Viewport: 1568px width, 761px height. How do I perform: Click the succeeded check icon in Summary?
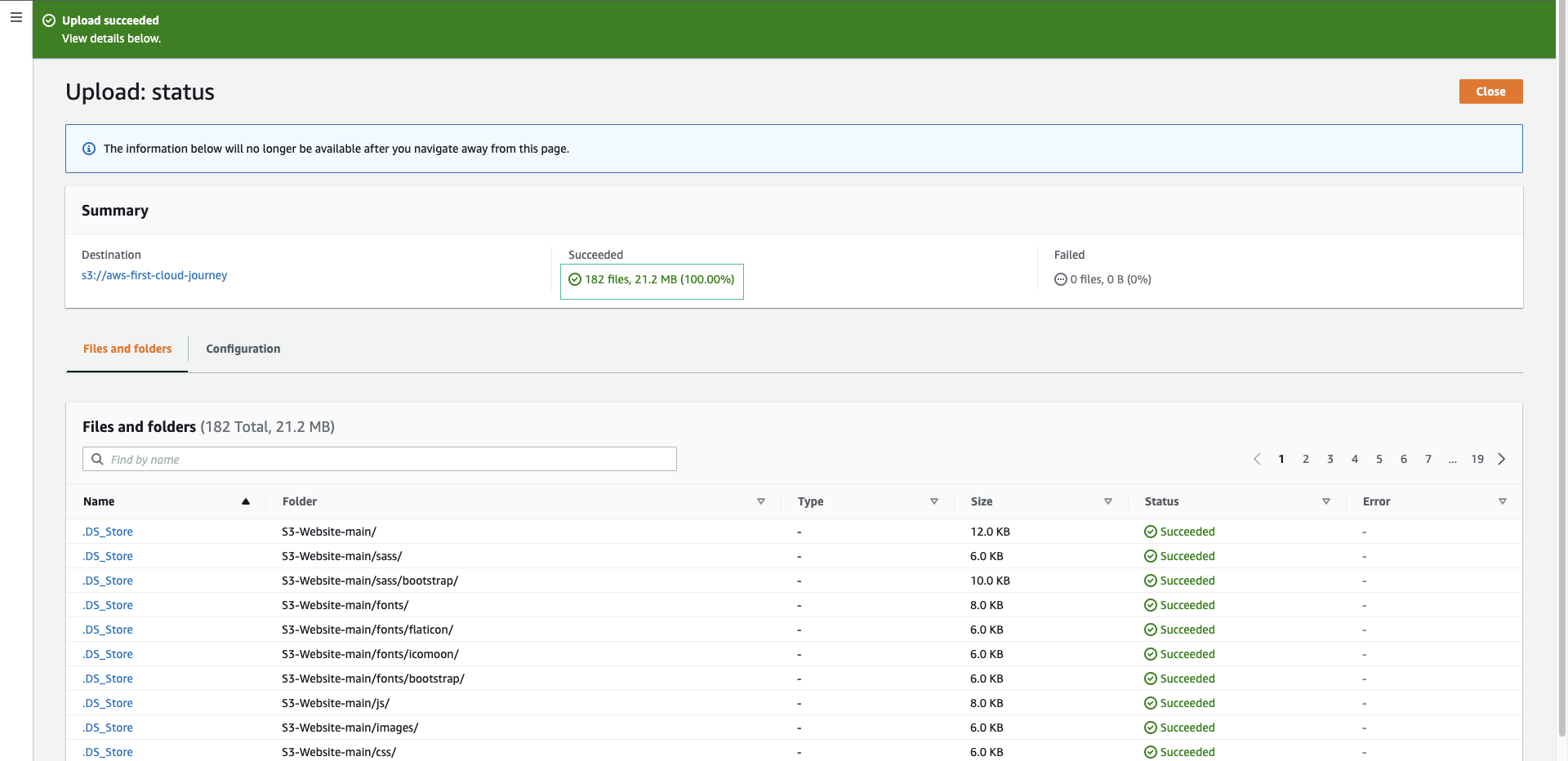tap(575, 279)
